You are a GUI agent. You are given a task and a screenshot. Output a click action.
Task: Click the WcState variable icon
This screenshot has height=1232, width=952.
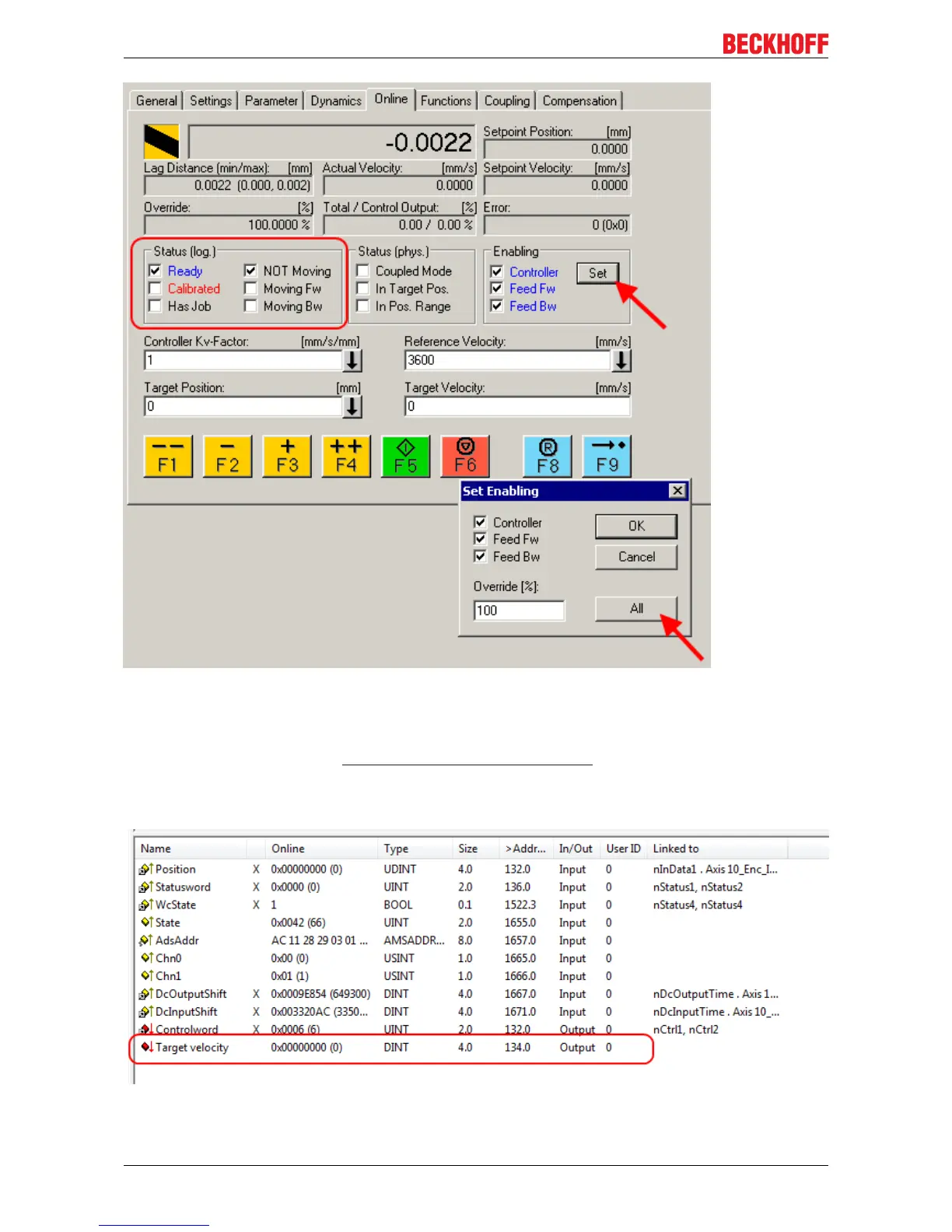pyautogui.click(x=146, y=905)
